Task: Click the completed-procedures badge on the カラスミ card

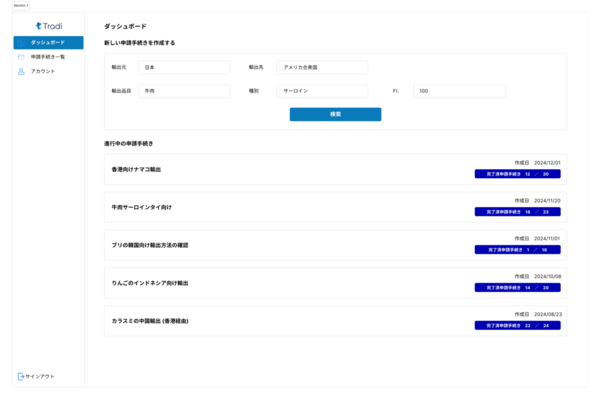Action: 517,326
